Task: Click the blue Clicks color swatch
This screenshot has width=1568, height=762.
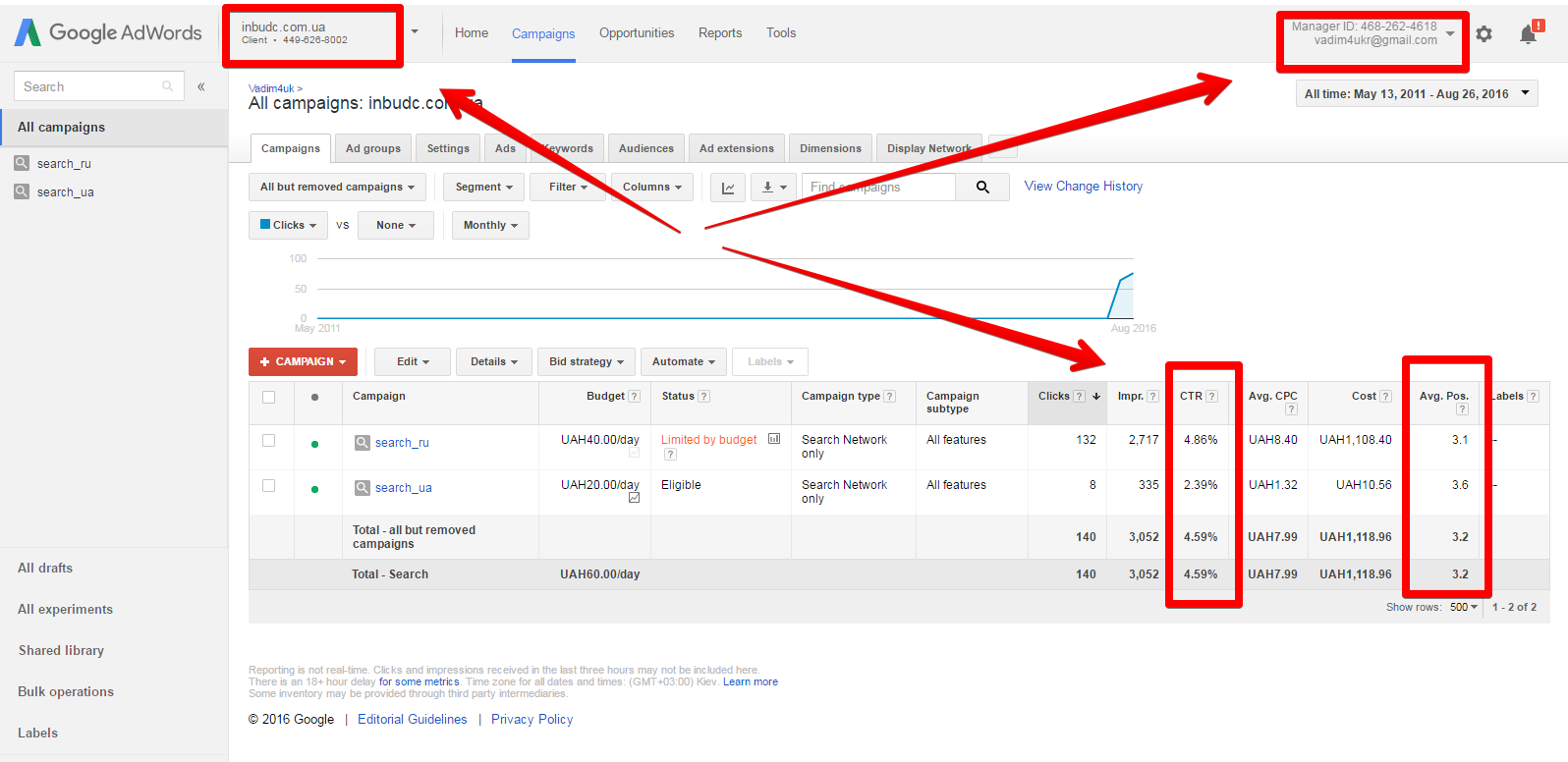Action: [x=265, y=224]
